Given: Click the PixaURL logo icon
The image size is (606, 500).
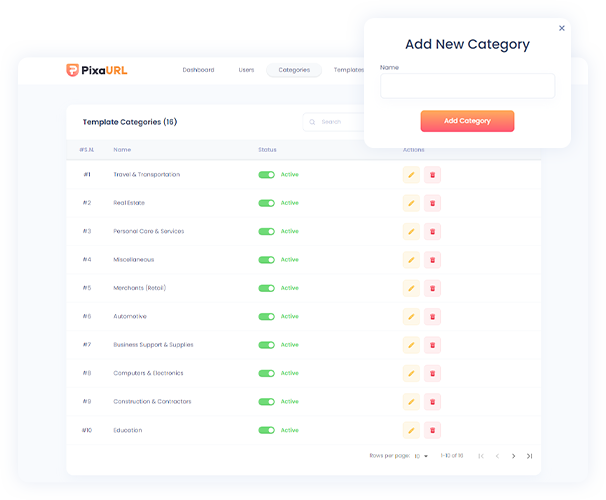Looking at the screenshot, I should click(73, 70).
